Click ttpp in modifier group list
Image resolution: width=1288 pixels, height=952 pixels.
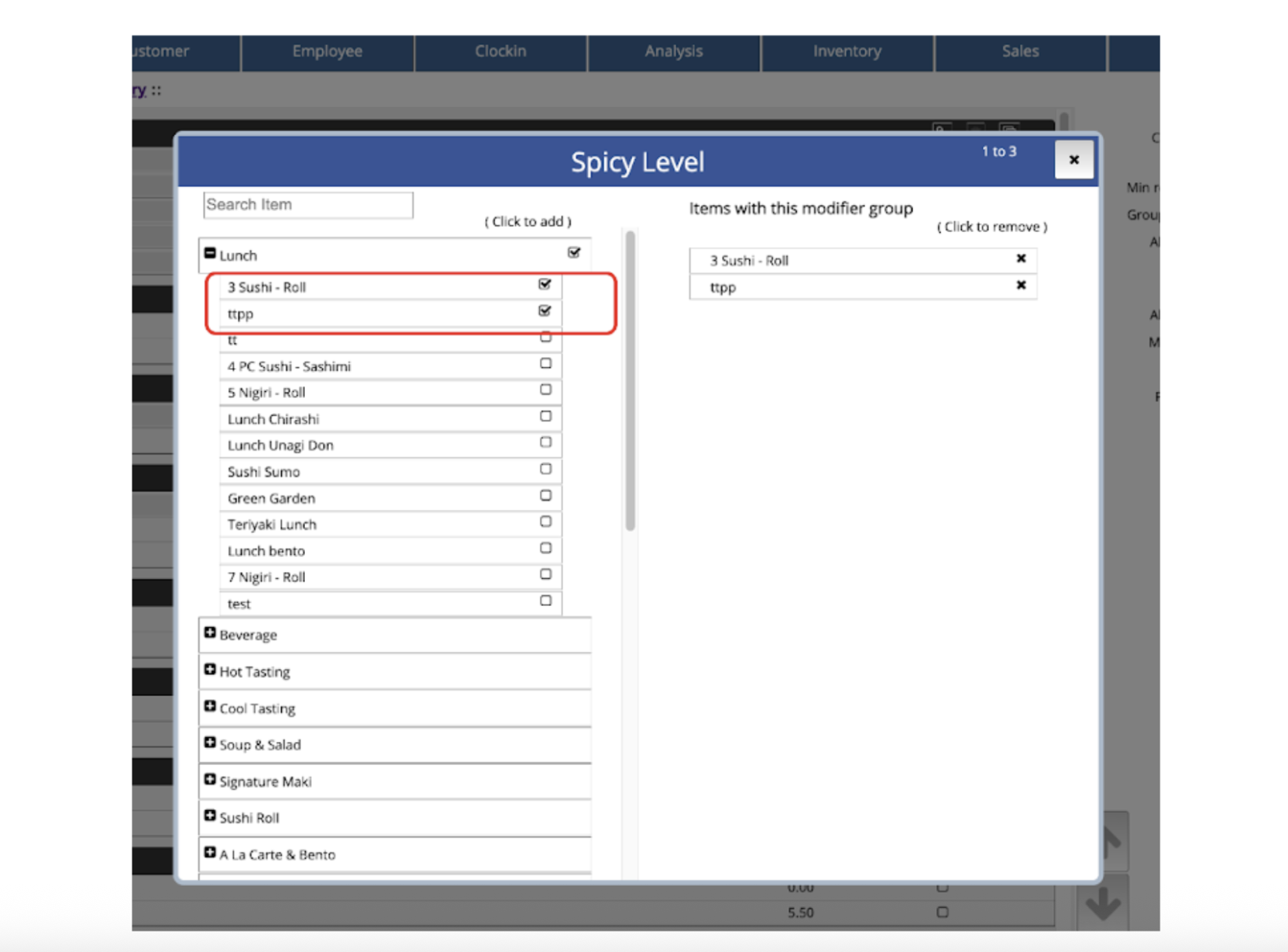[x=863, y=287]
